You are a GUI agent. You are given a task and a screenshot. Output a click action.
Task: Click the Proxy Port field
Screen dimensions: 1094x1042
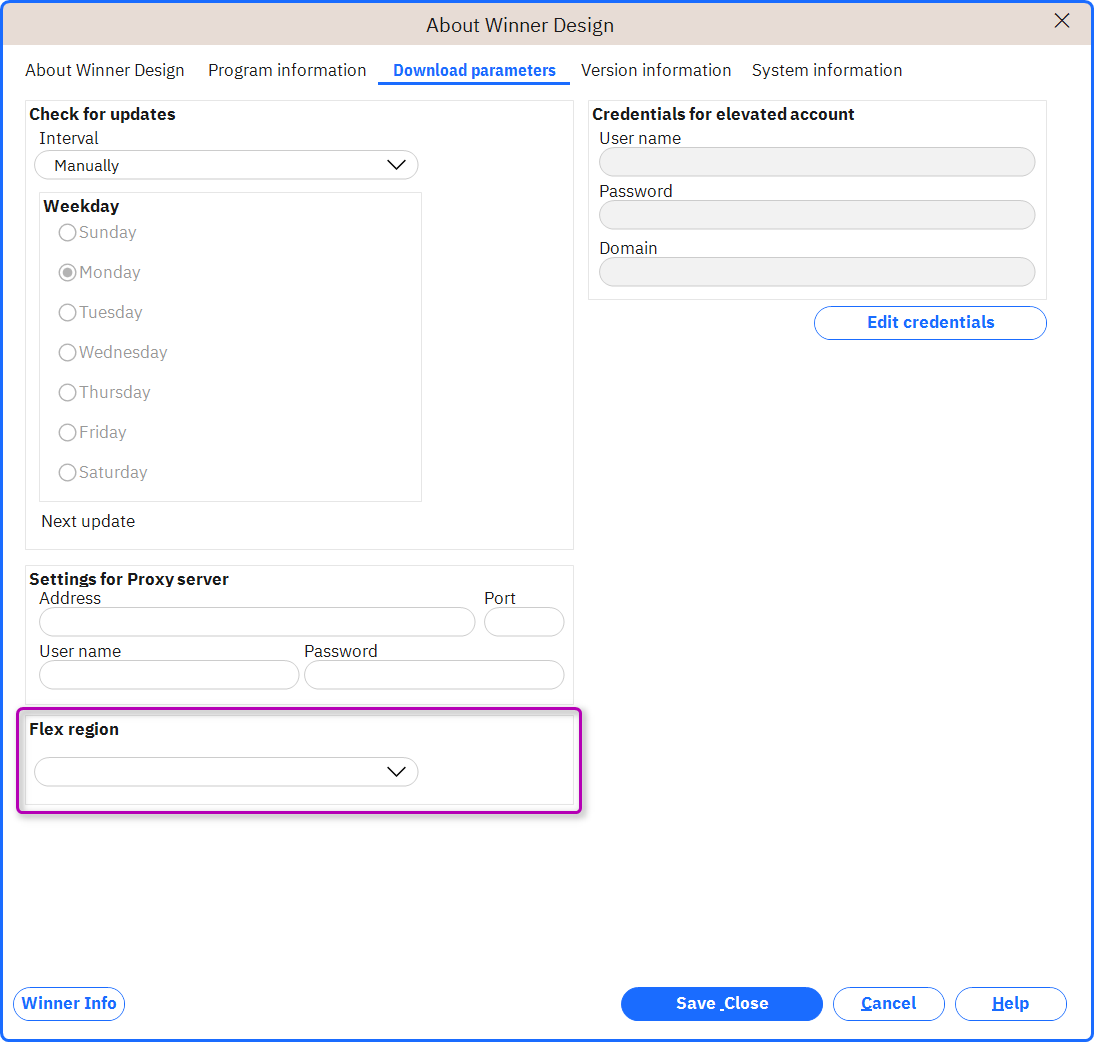[524, 622]
